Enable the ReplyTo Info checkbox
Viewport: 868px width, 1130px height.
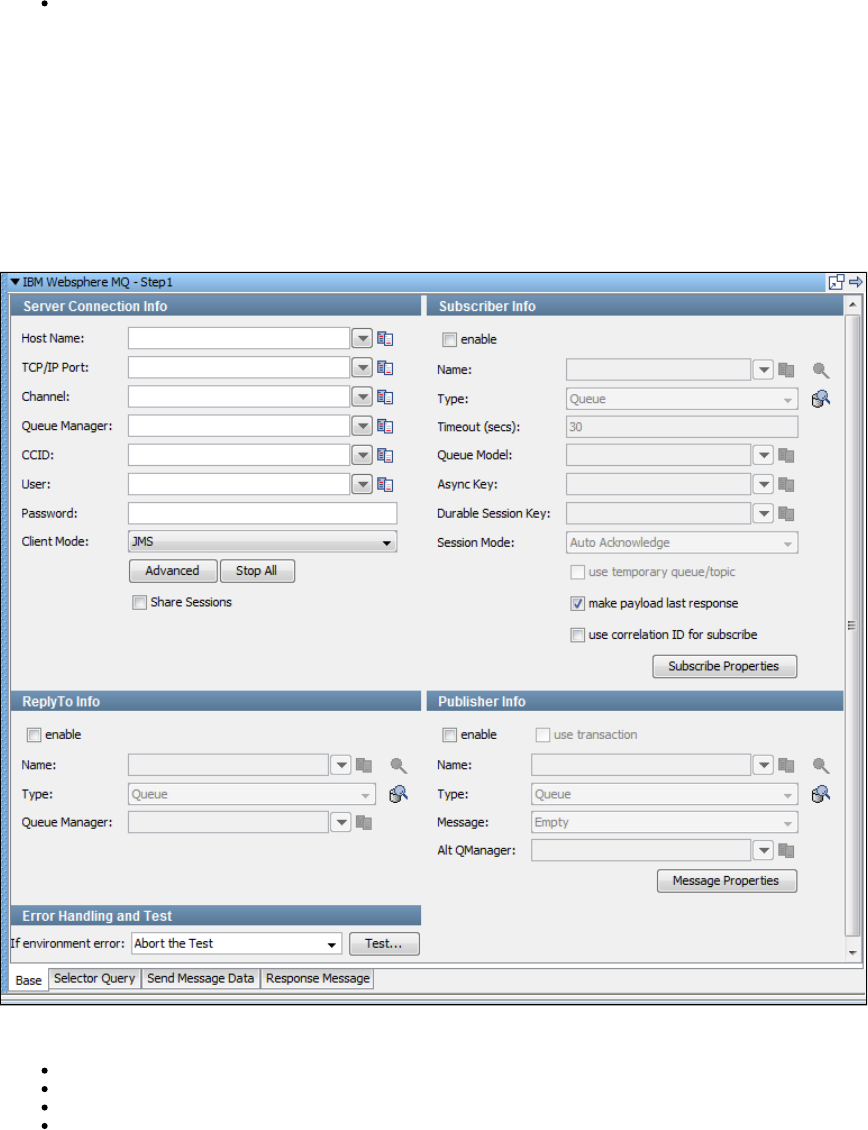pyautogui.click(x=34, y=735)
